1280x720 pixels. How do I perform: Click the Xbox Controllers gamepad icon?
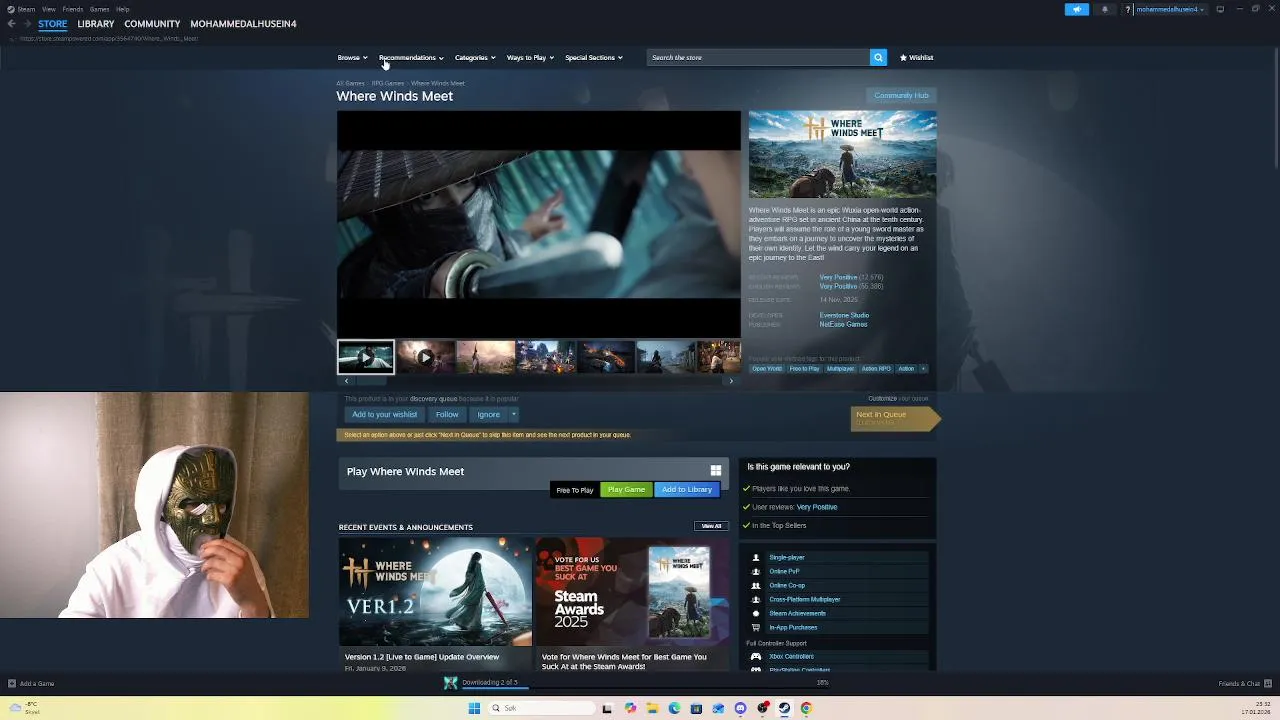click(756, 656)
